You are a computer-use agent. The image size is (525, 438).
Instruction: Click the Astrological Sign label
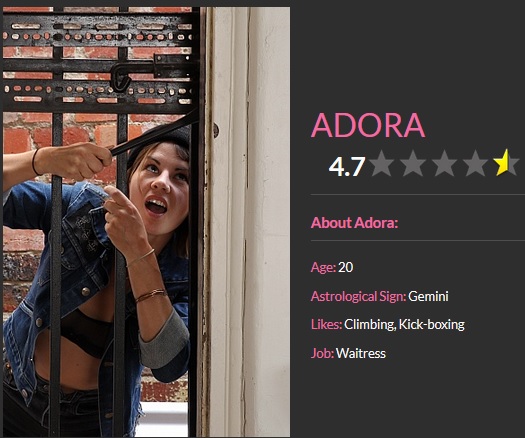pyautogui.click(x=358, y=297)
